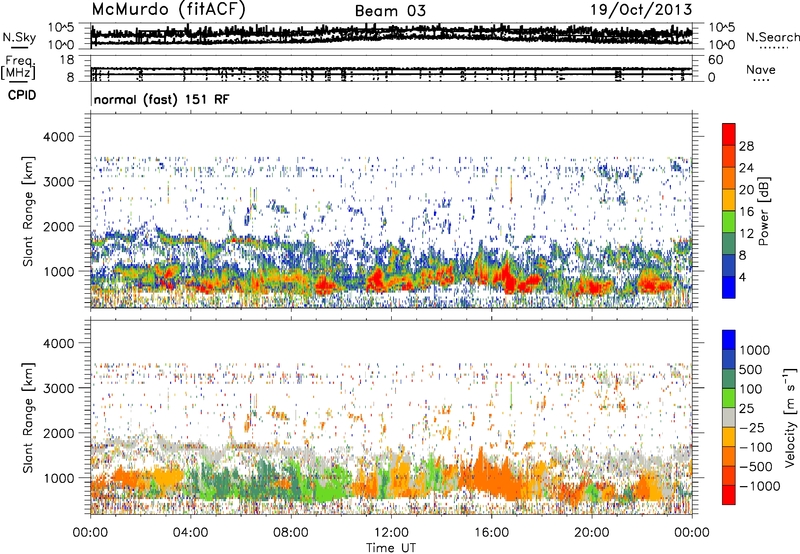
Task: Click inside the frequency plot panel
Action: coord(391,68)
